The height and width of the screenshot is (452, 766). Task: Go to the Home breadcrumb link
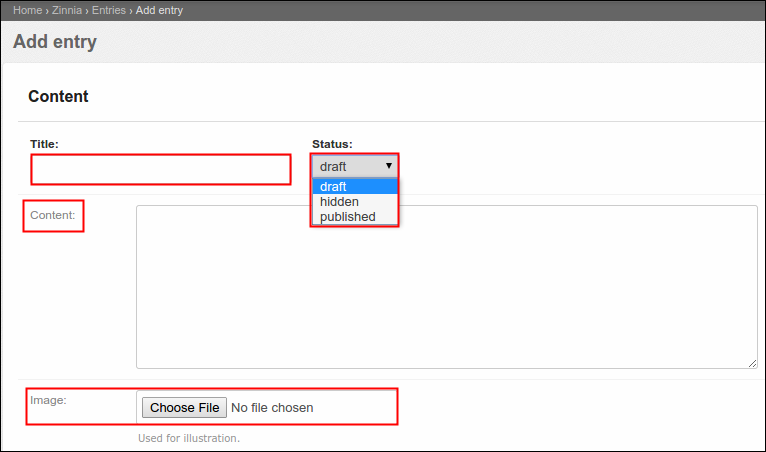tap(27, 10)
